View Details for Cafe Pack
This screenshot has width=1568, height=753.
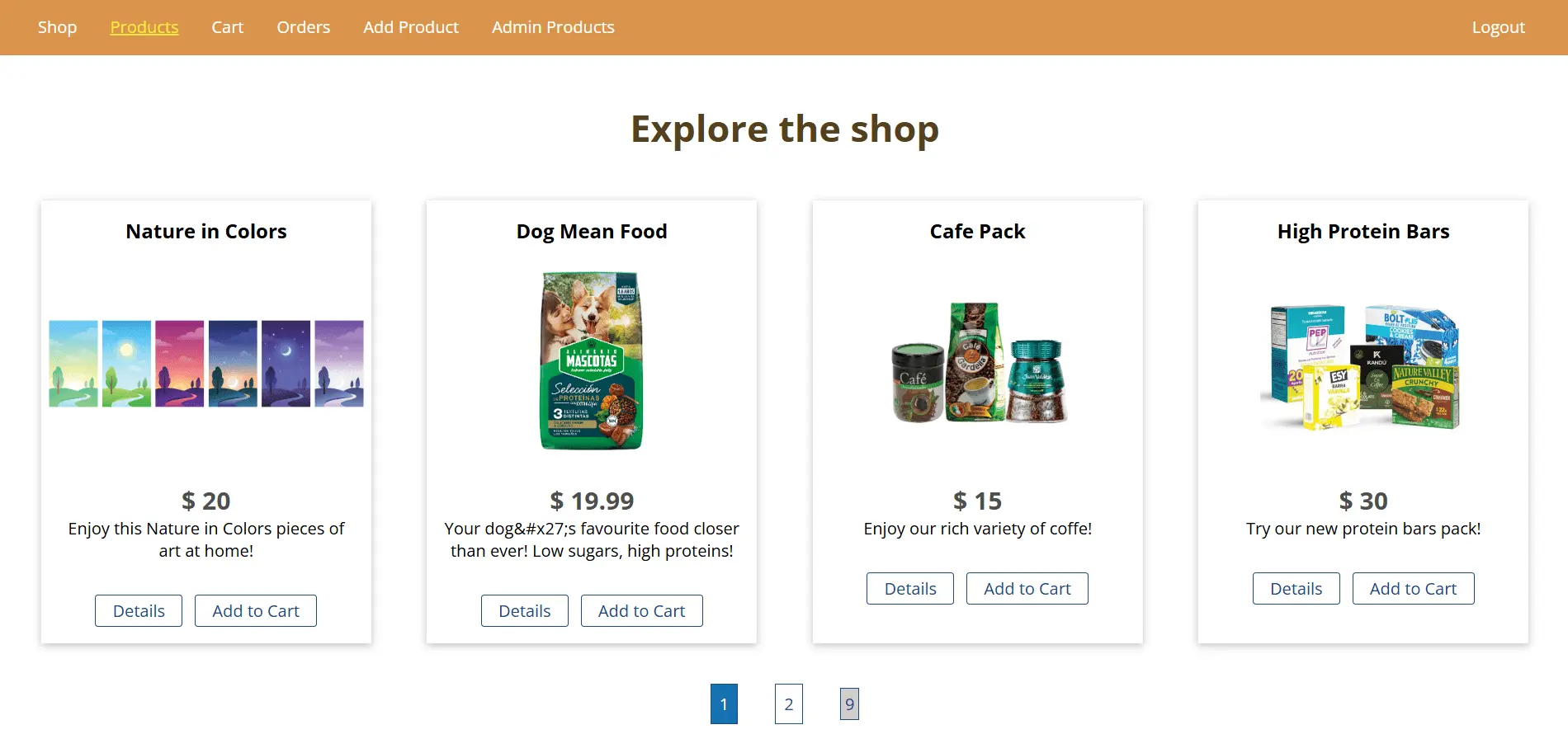(x=910, y=589)
